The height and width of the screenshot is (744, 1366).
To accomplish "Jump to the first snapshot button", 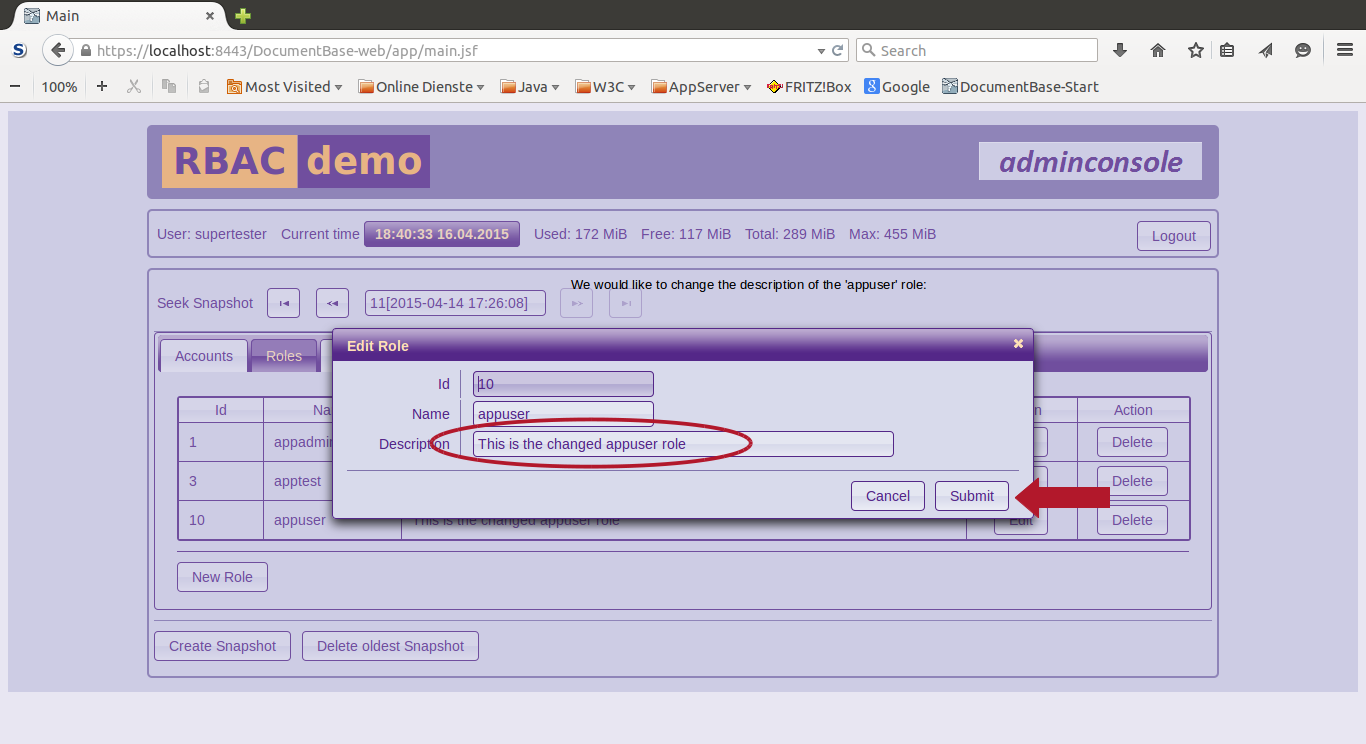I will coord(283,303).
